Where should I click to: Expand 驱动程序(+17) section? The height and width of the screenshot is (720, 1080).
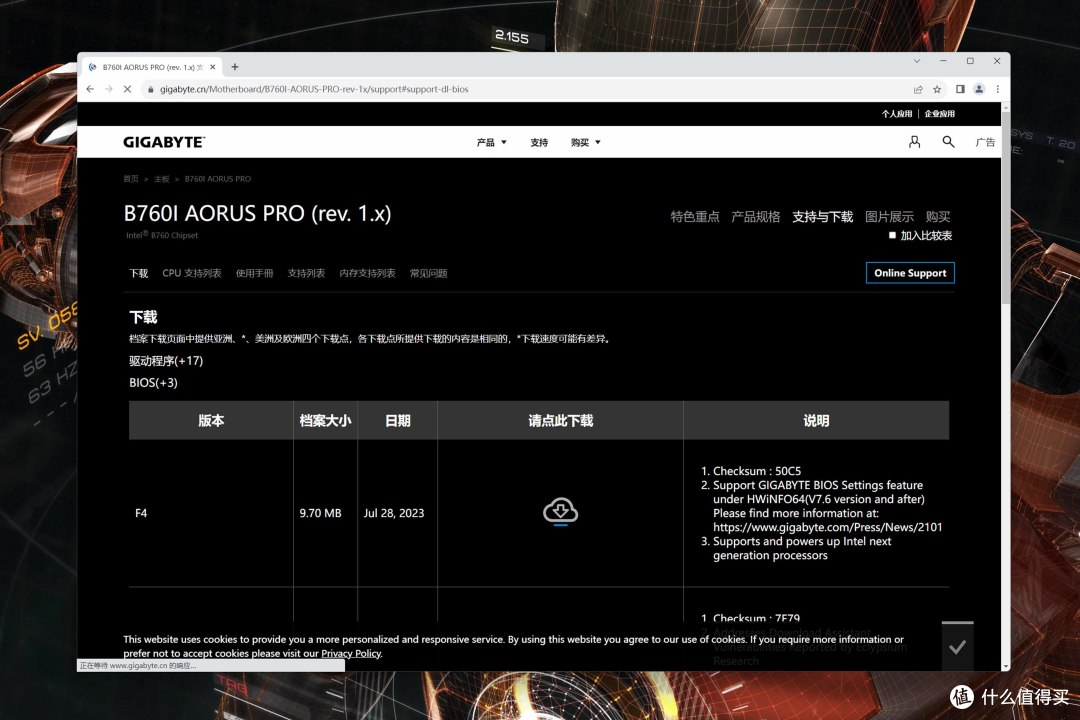click(166, 360)
